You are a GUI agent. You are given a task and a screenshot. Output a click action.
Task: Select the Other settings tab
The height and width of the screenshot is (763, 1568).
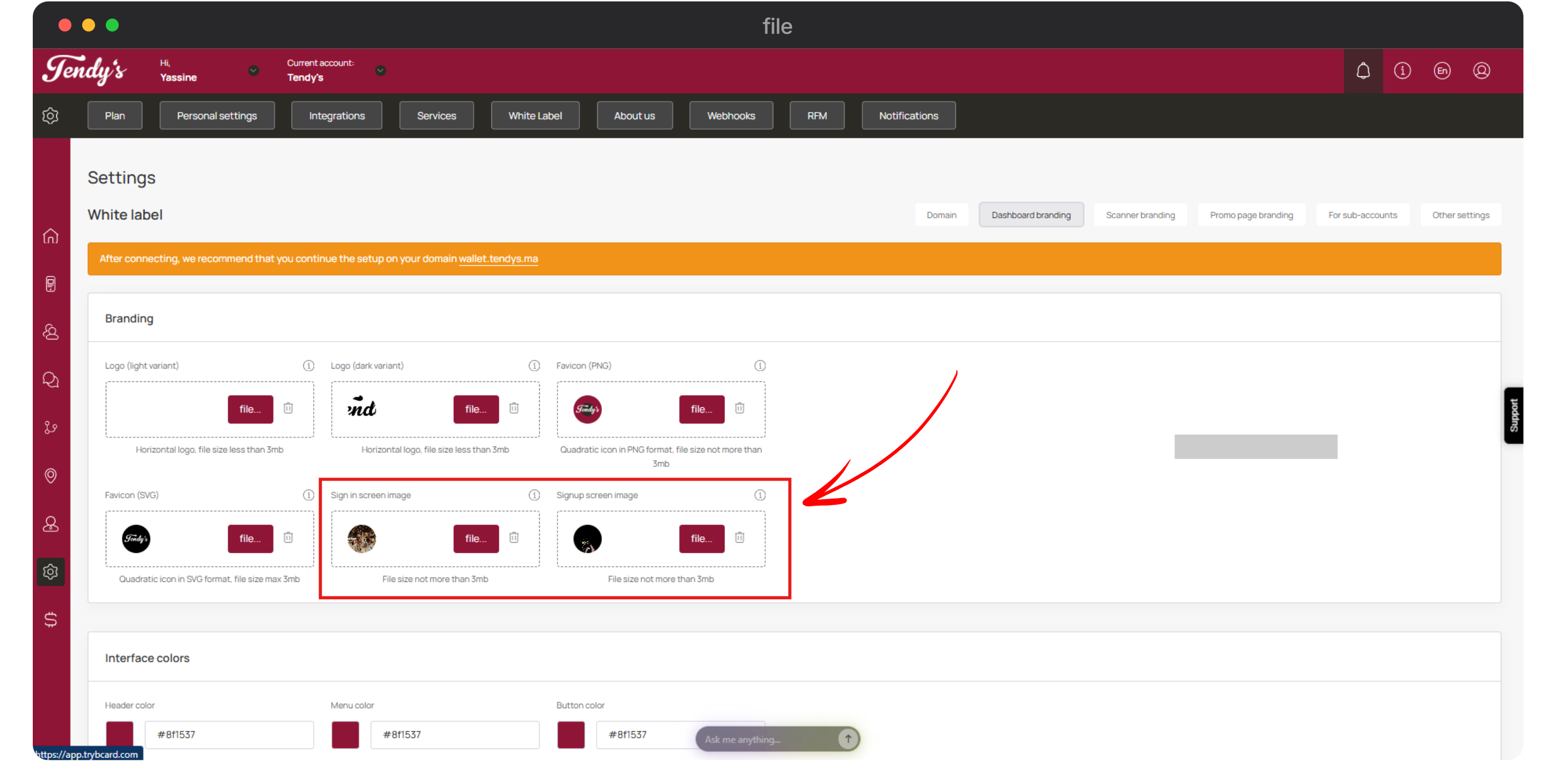point(1460,215)
